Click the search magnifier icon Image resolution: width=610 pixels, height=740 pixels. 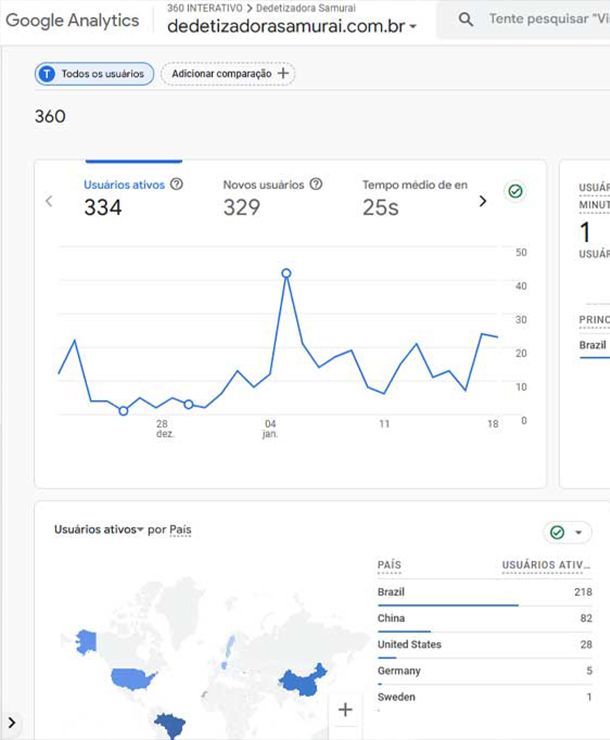465,20
